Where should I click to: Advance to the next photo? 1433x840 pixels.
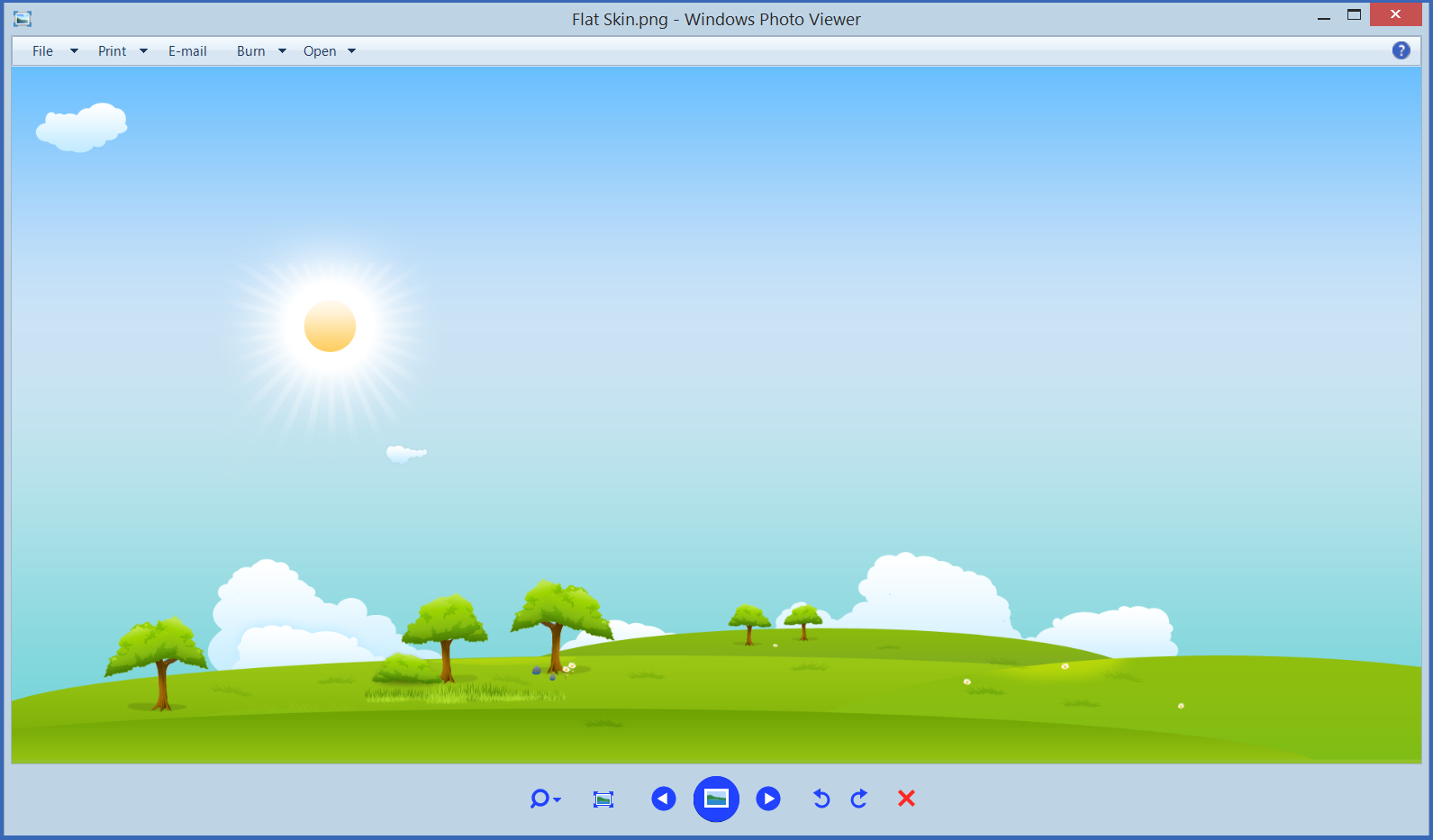click(x=768, y=799)
